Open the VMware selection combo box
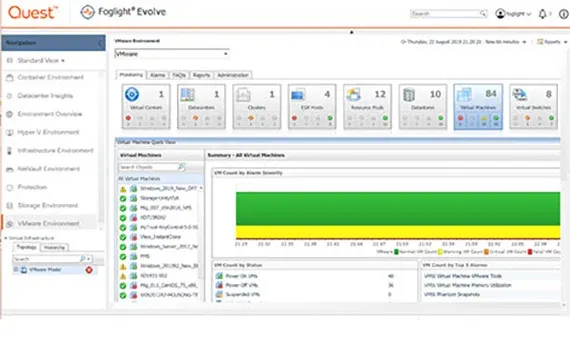570x364 pixels. pyautogui.click(x=172, y=54)
